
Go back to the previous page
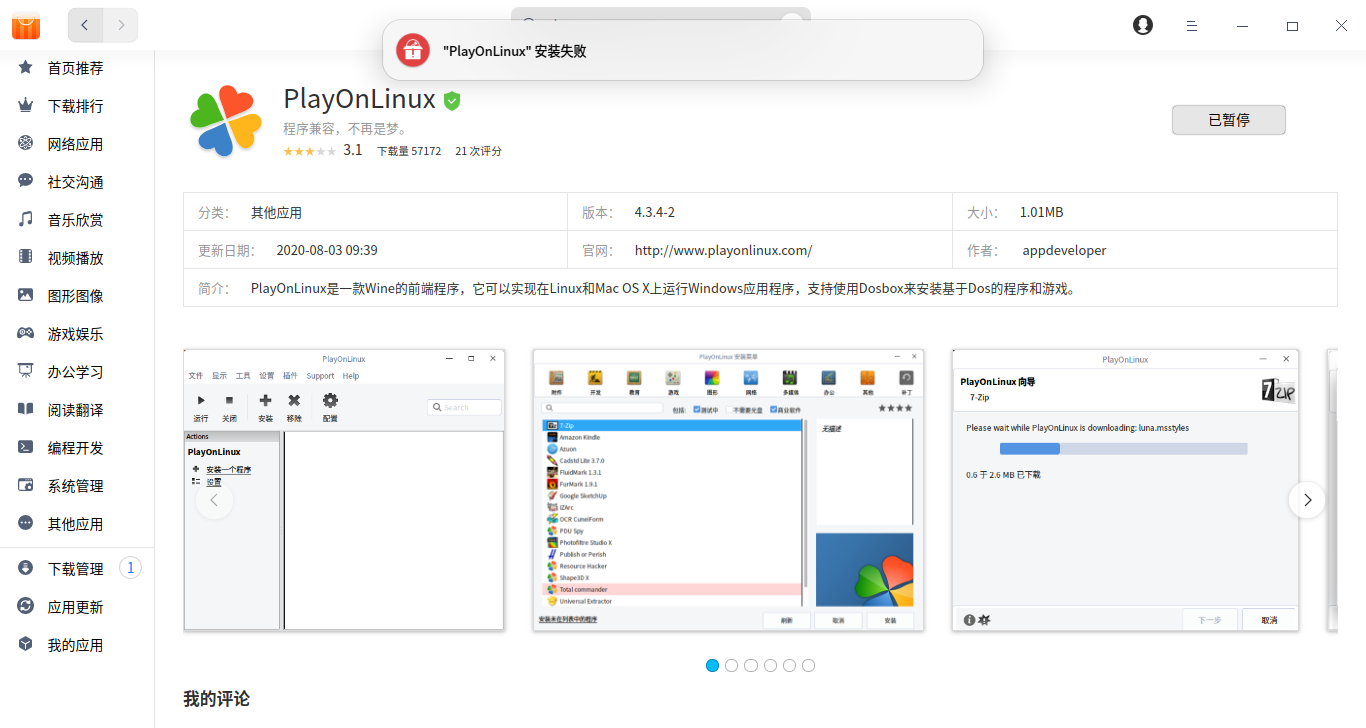pyautogui.click(x=86, y=25)
